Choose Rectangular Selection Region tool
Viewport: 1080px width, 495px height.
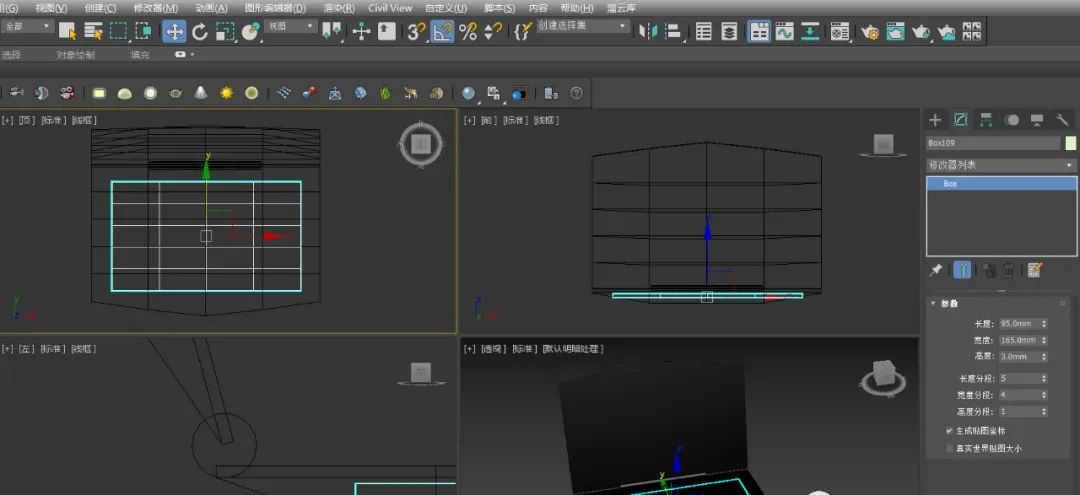(x=119, y=31)
